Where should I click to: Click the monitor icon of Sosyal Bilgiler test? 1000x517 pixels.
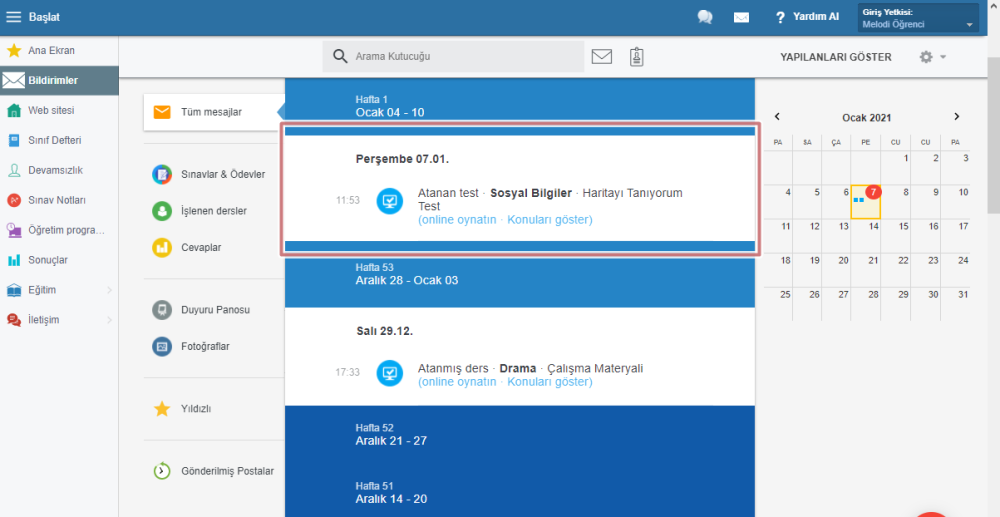[390, 201]
